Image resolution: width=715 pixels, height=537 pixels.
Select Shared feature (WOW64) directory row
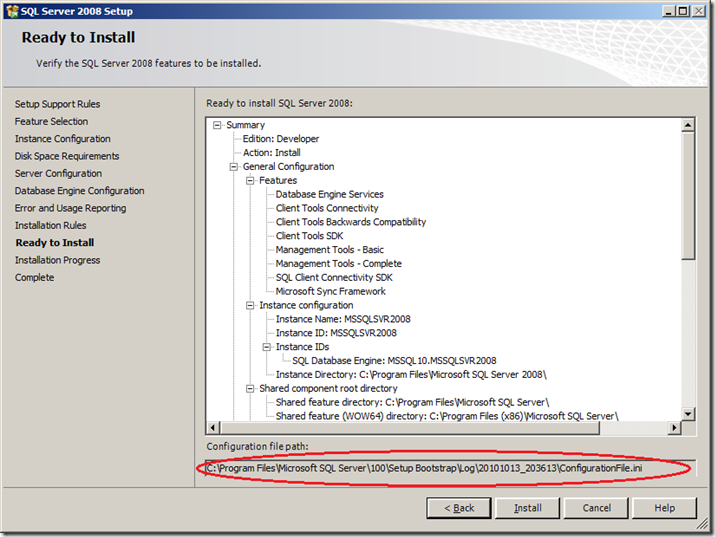(x=447, y=416)
